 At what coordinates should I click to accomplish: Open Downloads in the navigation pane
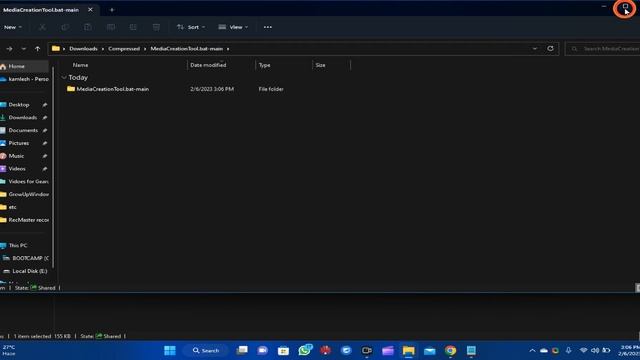click(x=22, y=118)
